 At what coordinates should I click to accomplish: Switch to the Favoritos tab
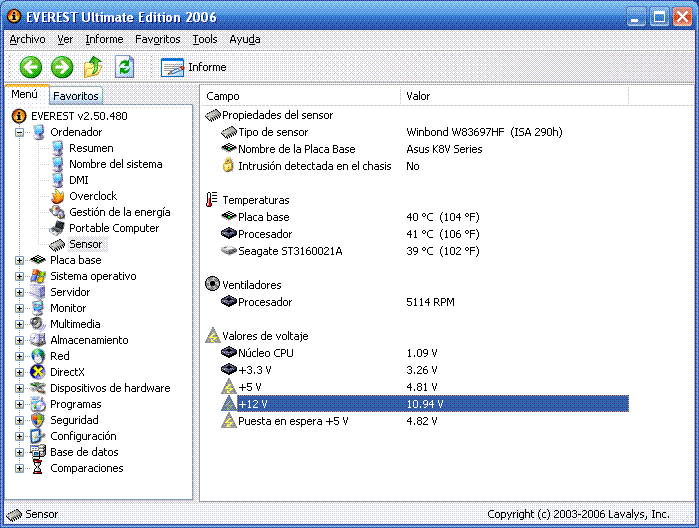[x=76, y=95]
